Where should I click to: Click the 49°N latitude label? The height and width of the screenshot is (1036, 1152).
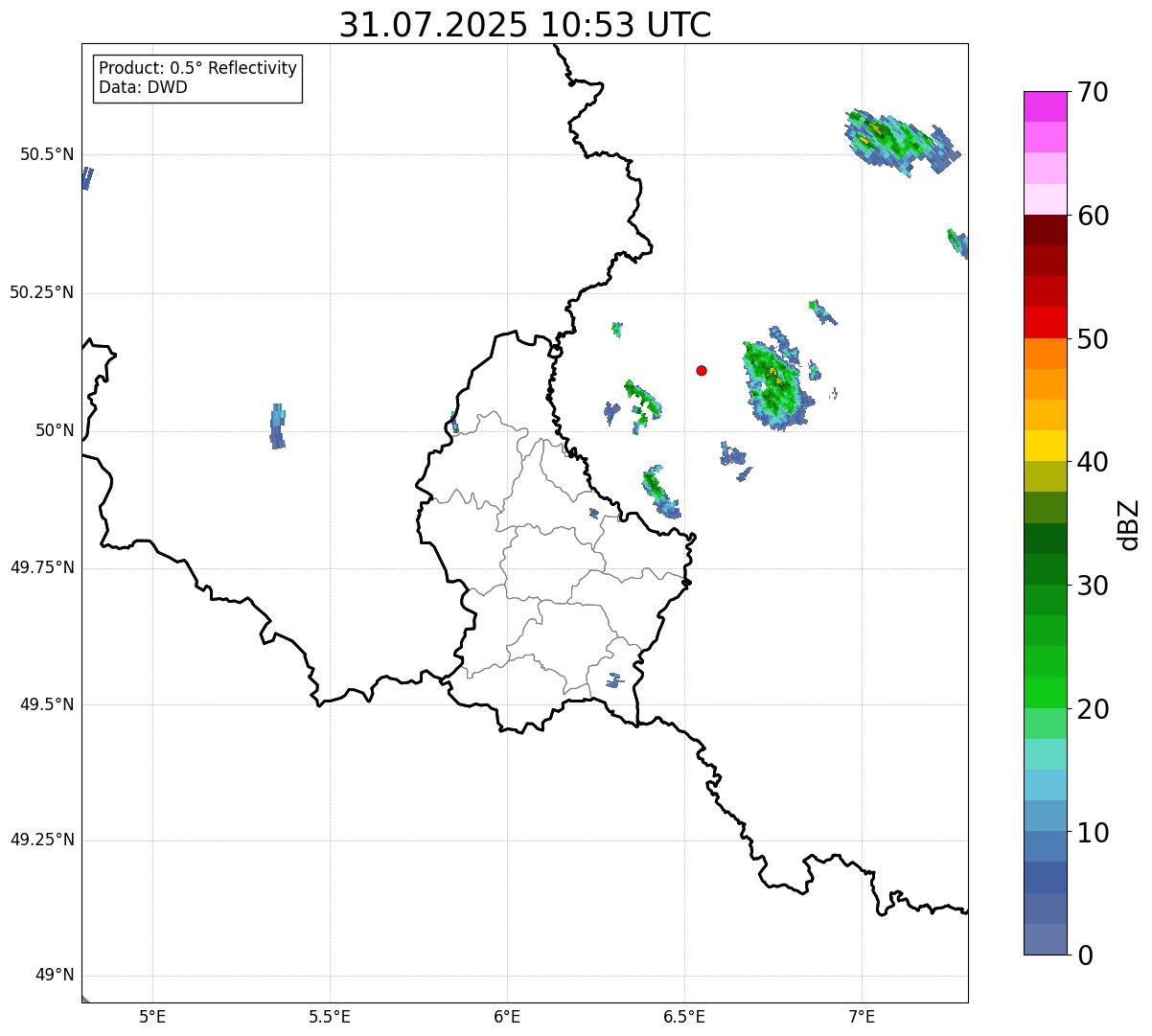click(55, 976)
